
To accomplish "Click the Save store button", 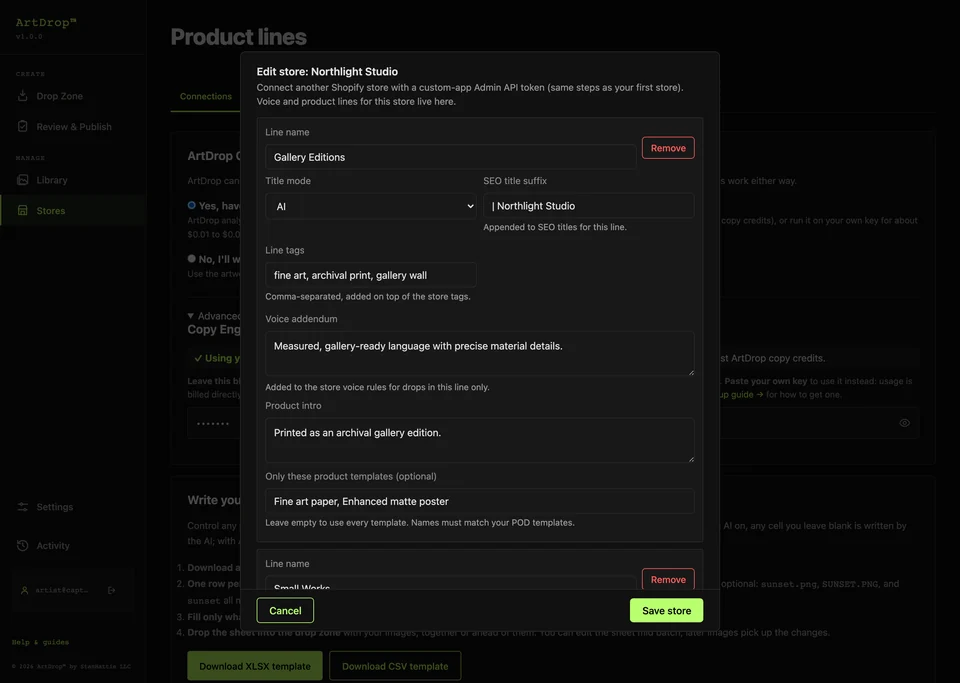I will (x=666, y=610).
